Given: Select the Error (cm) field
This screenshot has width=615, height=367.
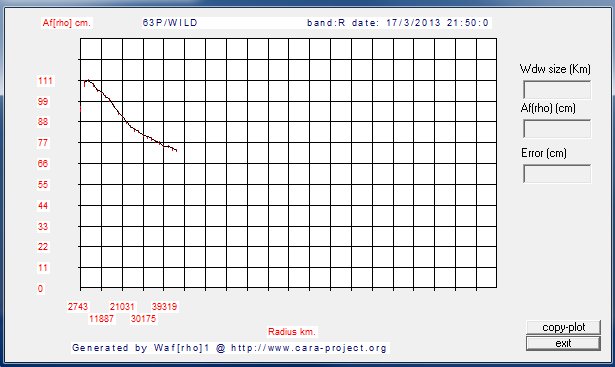Looking at the screenshot, I should (x=557, y=174).
